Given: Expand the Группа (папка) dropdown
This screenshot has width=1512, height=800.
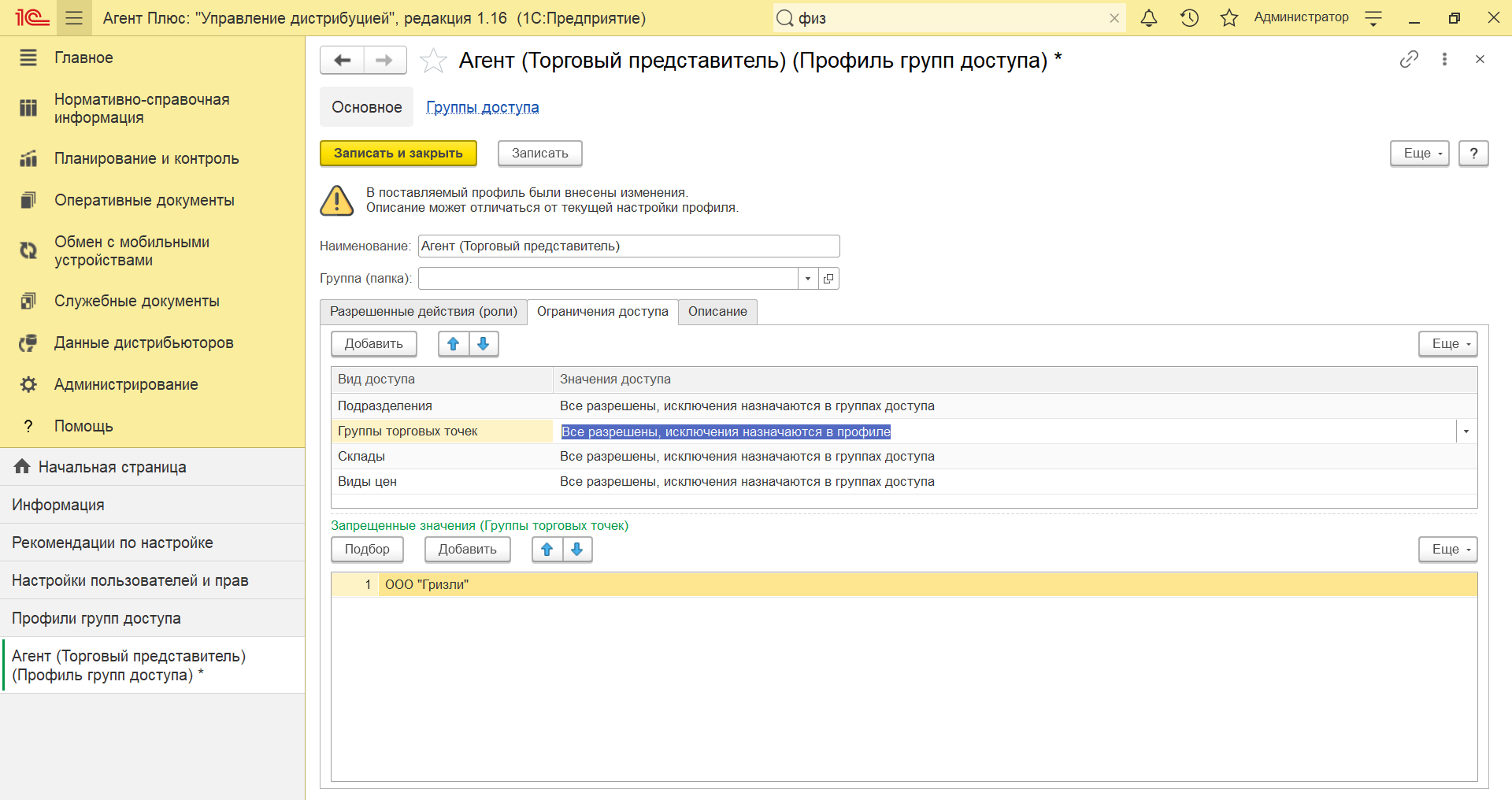Looking at the screenshot, I should click(x=808, y=279).
